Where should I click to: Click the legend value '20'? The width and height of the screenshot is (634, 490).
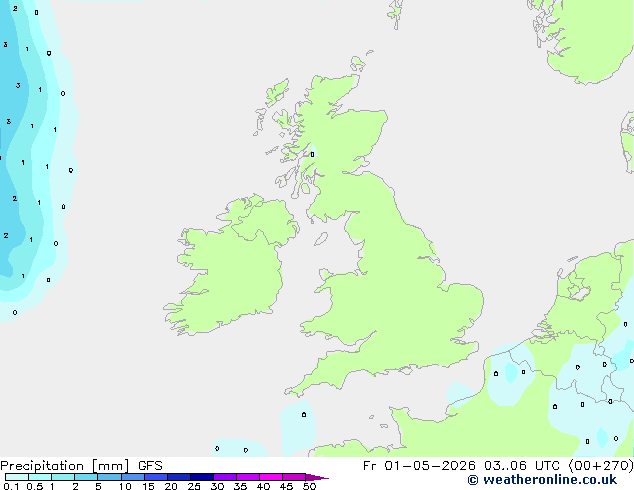171,486
